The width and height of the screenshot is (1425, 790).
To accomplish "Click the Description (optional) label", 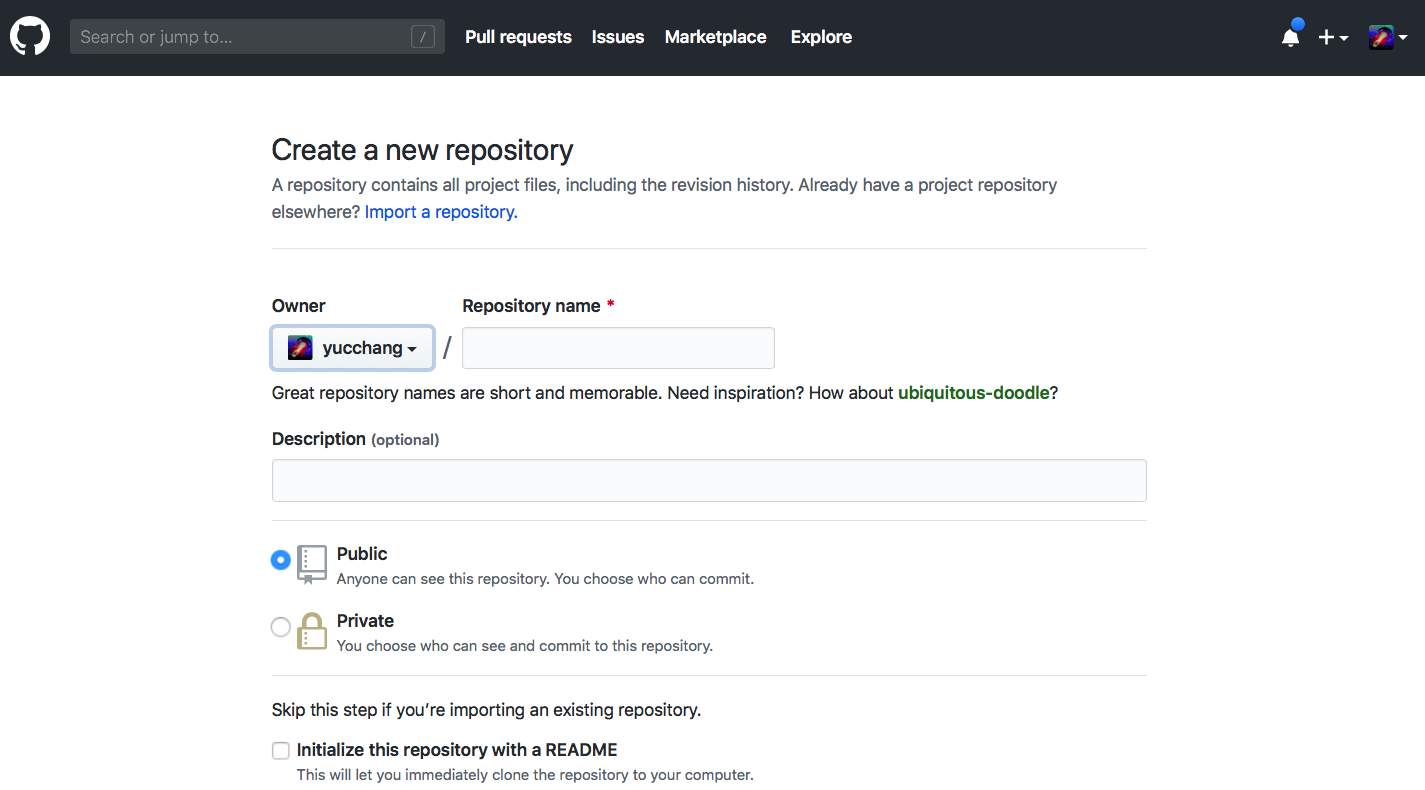I will (355, 439).
